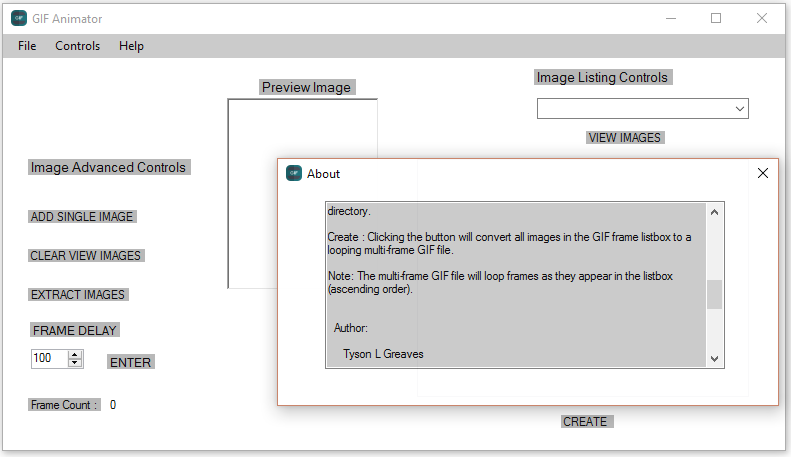Open the Controls menu

pyautogui.click(x=78, y=46)
